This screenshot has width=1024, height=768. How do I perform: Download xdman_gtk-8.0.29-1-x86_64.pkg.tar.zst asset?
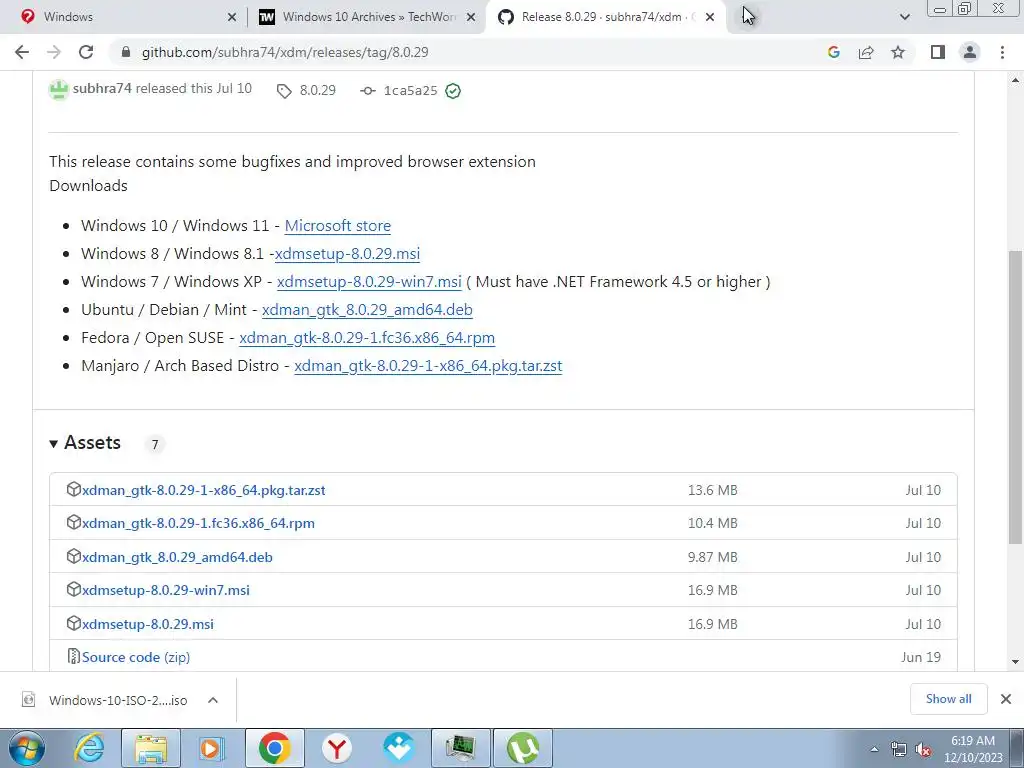tap(204, 490)
